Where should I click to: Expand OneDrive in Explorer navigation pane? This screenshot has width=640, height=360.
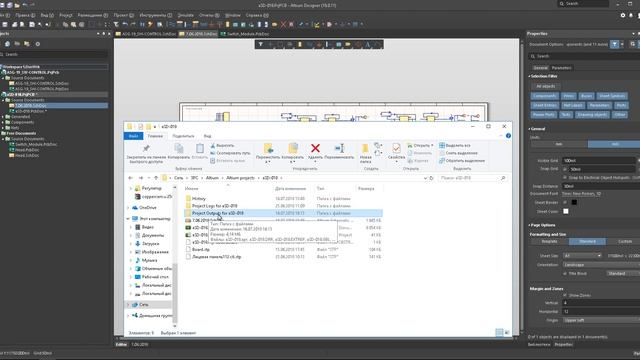pyautogui.click(x=128, y=208)
